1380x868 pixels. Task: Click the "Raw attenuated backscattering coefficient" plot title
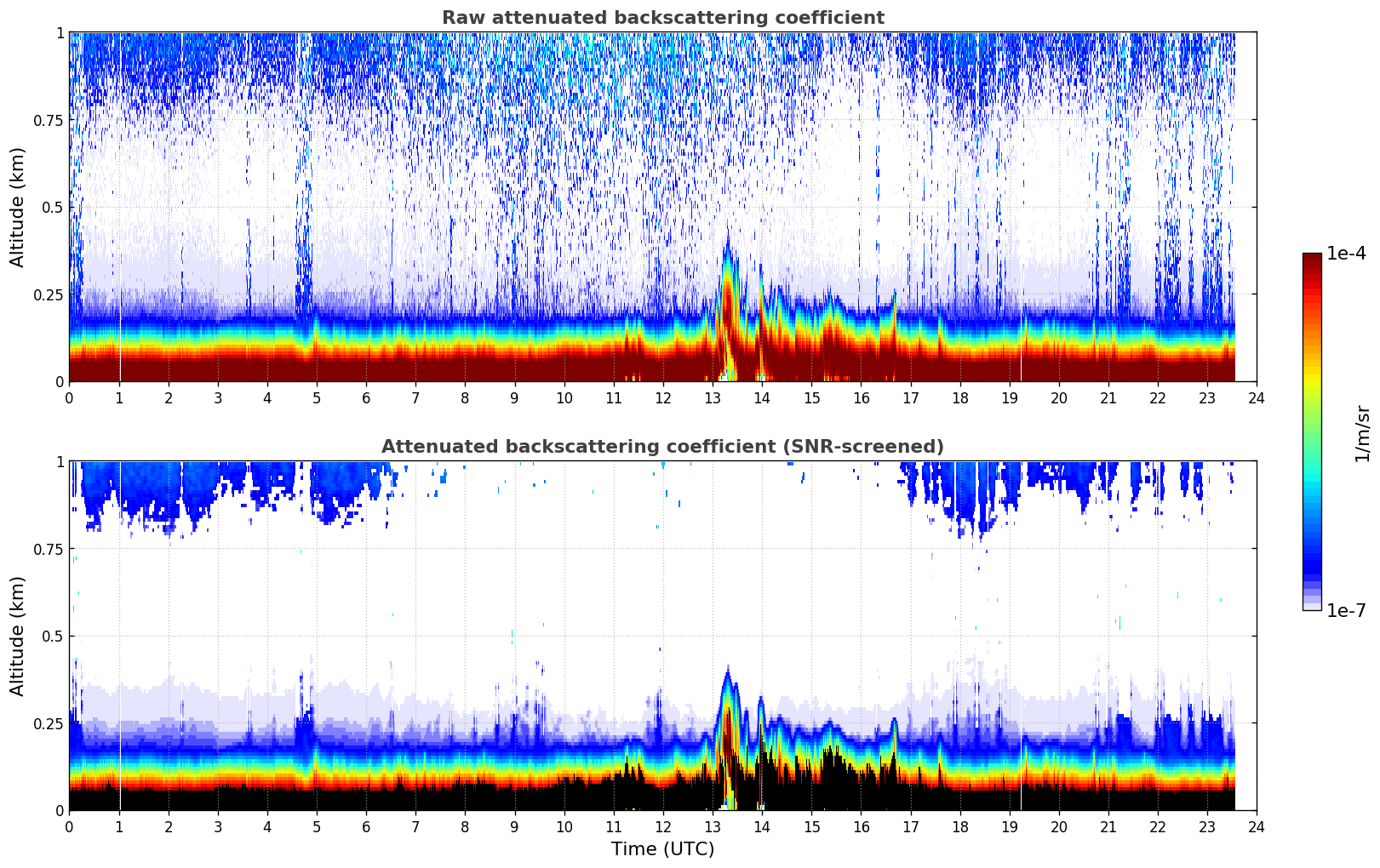tap(662, 18)
